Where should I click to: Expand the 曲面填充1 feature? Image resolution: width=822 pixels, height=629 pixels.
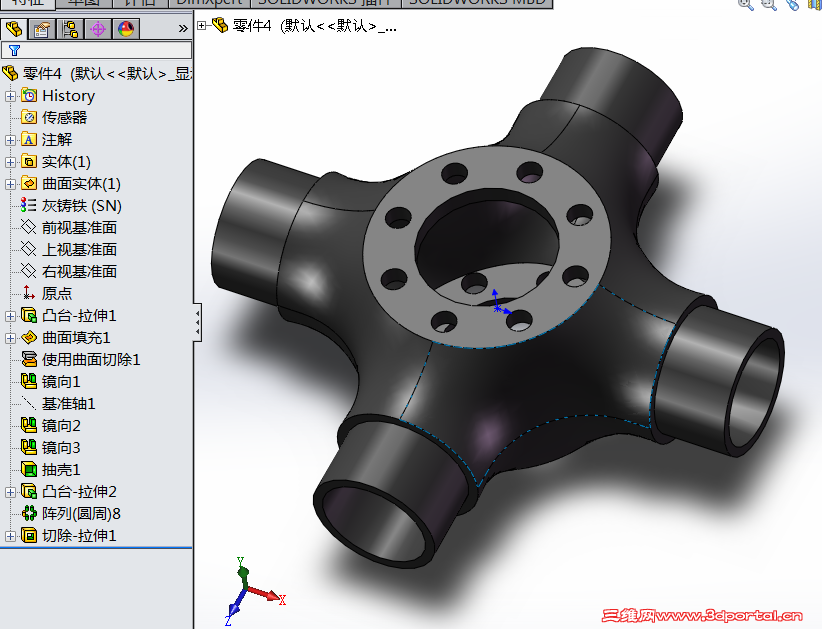click(x=10, y=338)
